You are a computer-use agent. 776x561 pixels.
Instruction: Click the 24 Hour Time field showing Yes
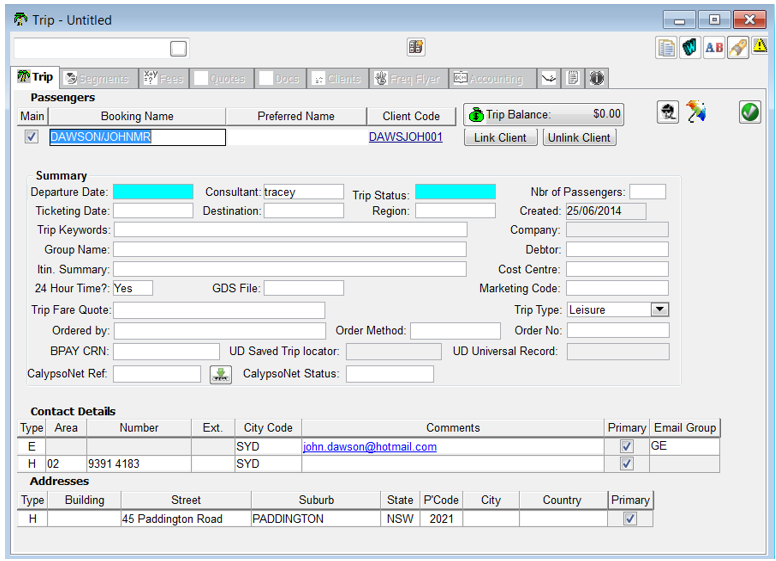(x=133, y=288)
